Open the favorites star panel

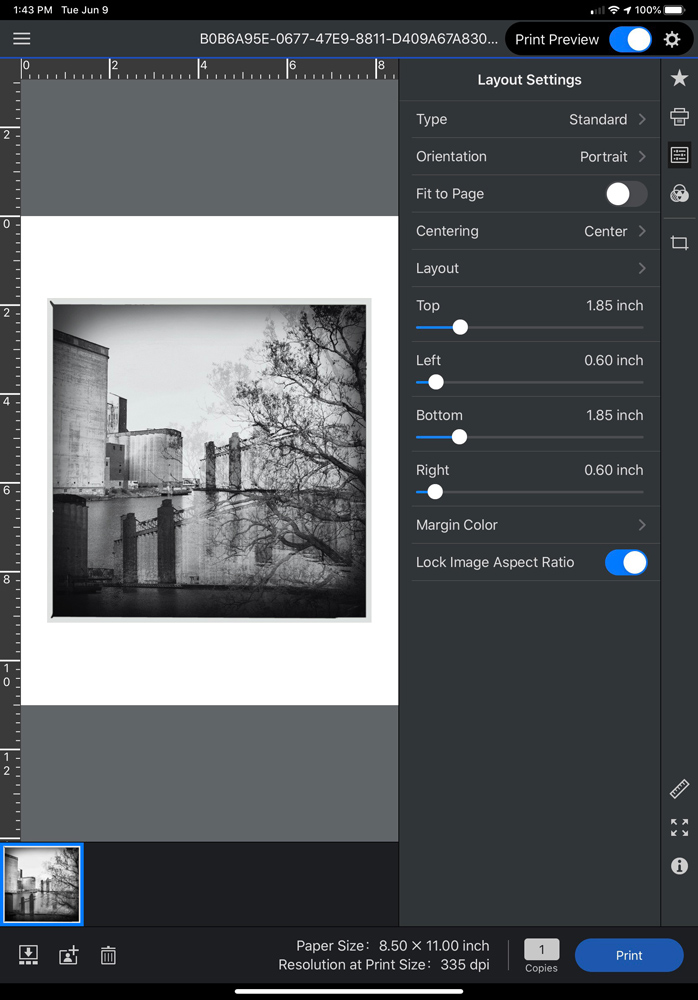click(679, 78)
